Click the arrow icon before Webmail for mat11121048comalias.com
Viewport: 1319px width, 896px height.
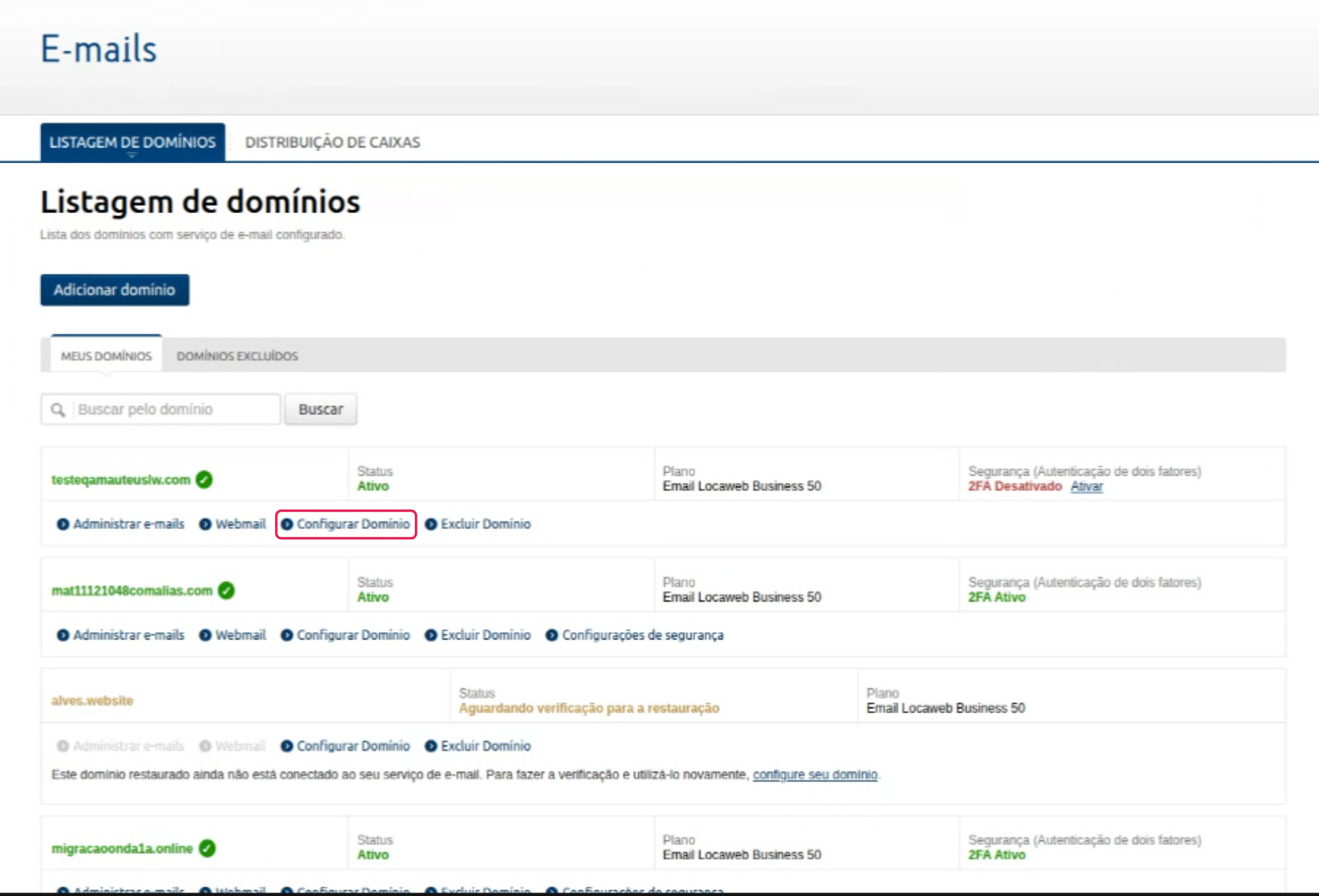tap(206, 634)
